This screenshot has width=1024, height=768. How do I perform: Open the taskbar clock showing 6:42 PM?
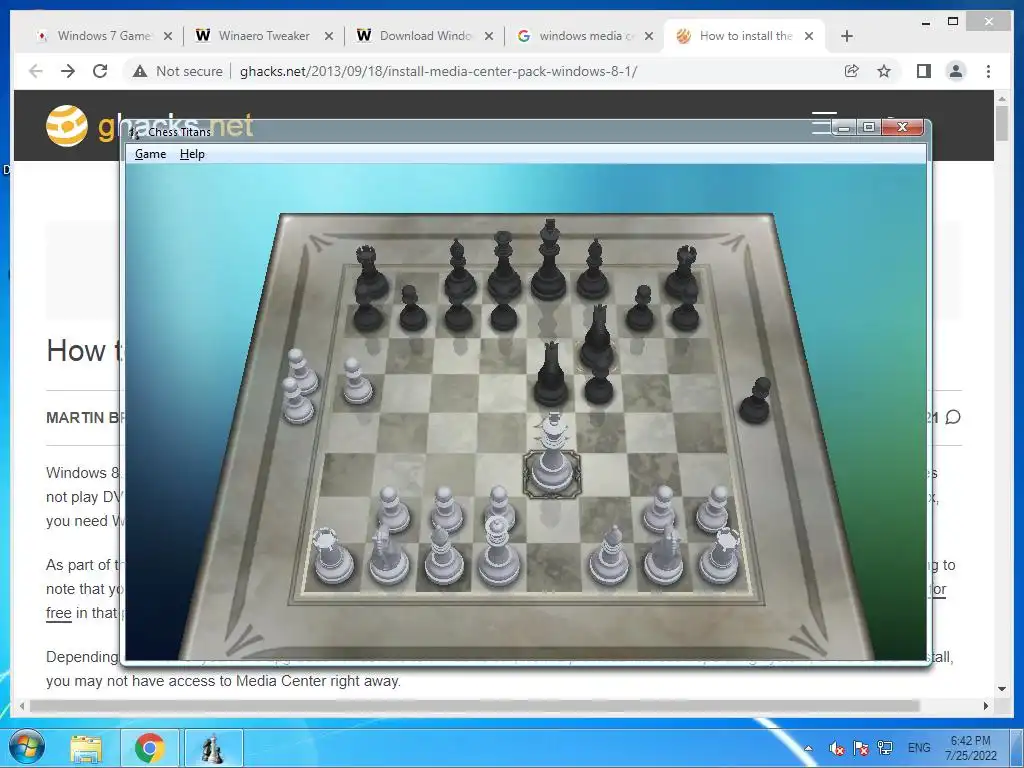970,748
